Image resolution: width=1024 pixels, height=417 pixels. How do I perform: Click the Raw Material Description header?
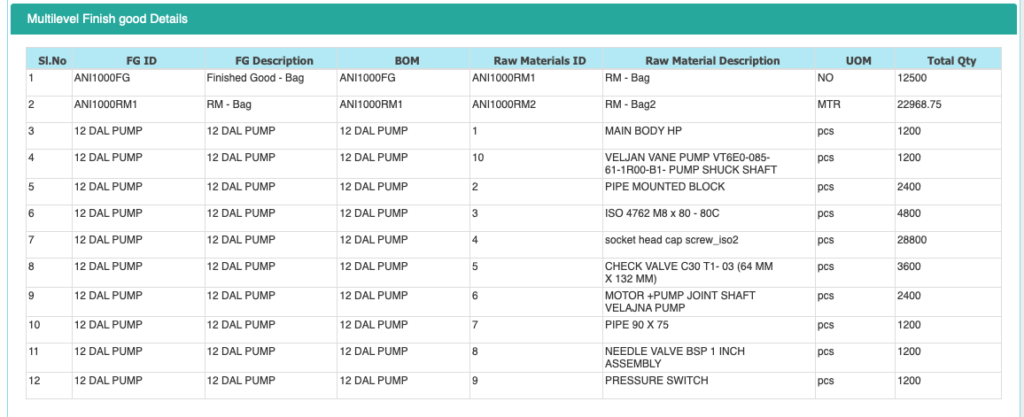click(x=706, y=60)
